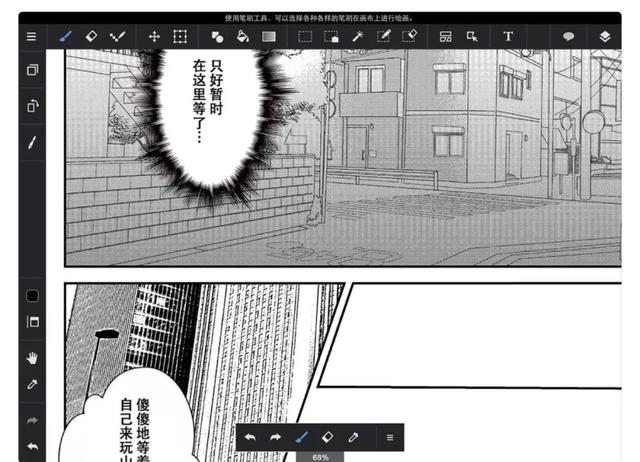
Task: Click Redo in the floating shortcut bar
Action: click(x=276, y=438)
